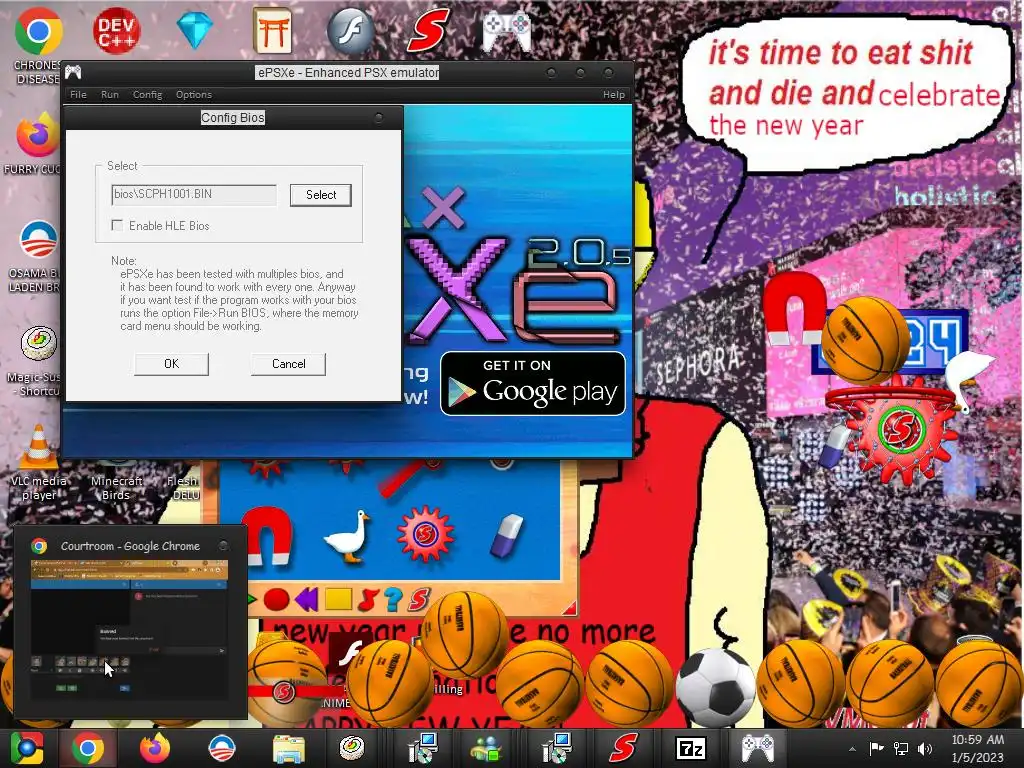The width and height of the screenshot is (1024, 768).
Task: Click the sushi roll taskbar icon
Action: 353,748
